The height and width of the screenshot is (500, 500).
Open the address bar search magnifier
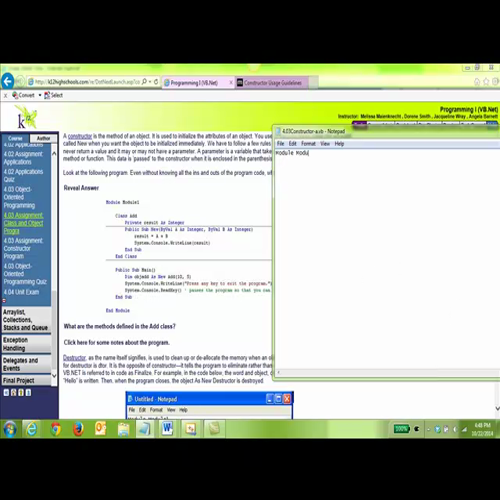click(144, 81)
